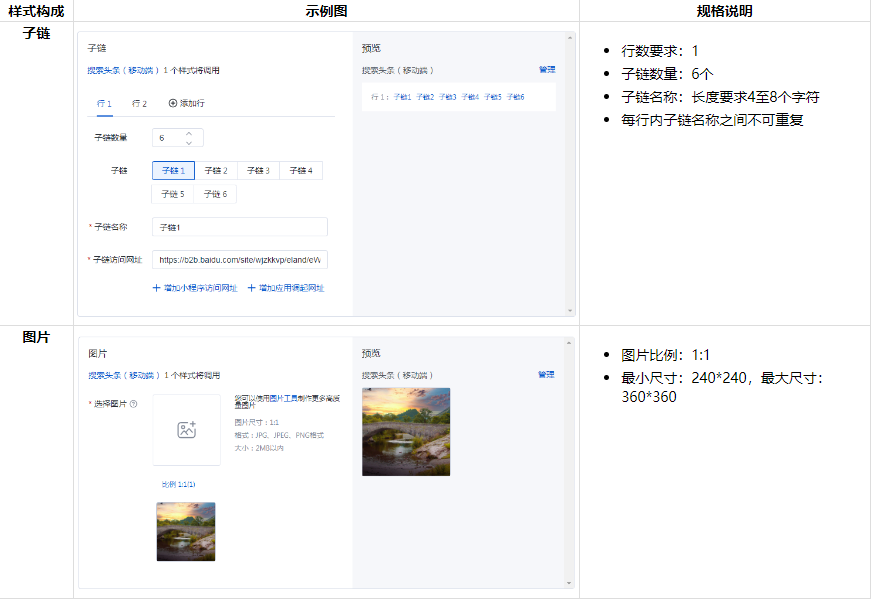Click the plus icon before 增加小程序访问网址
872x600 pixels.
[156, 288]
